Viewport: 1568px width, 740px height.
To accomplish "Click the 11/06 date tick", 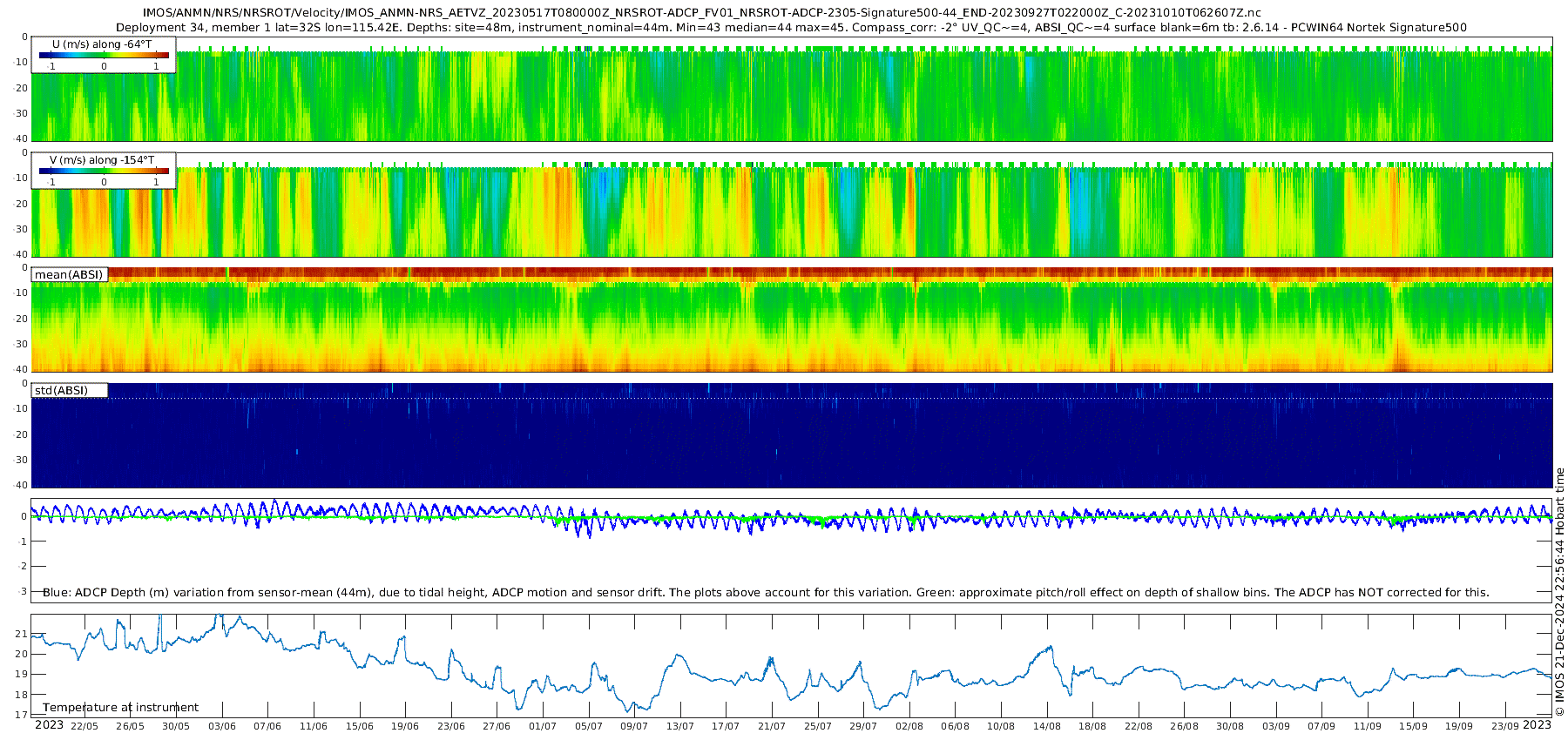I will pos(314,726).
